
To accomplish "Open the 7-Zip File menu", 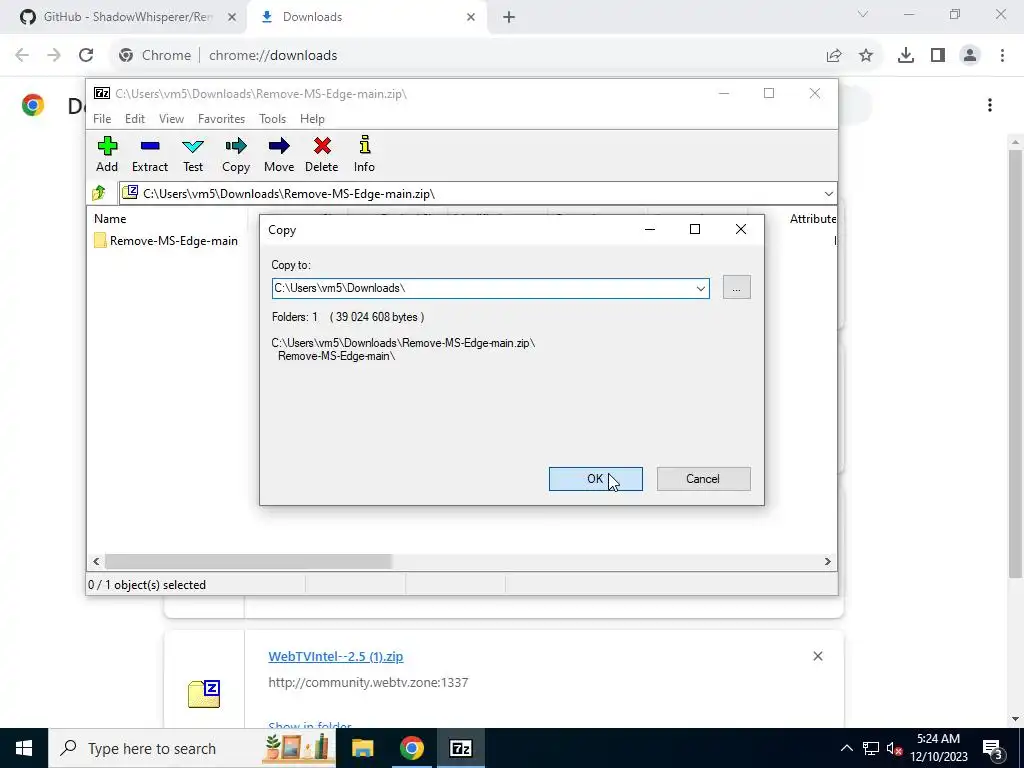I will point(102,119).
